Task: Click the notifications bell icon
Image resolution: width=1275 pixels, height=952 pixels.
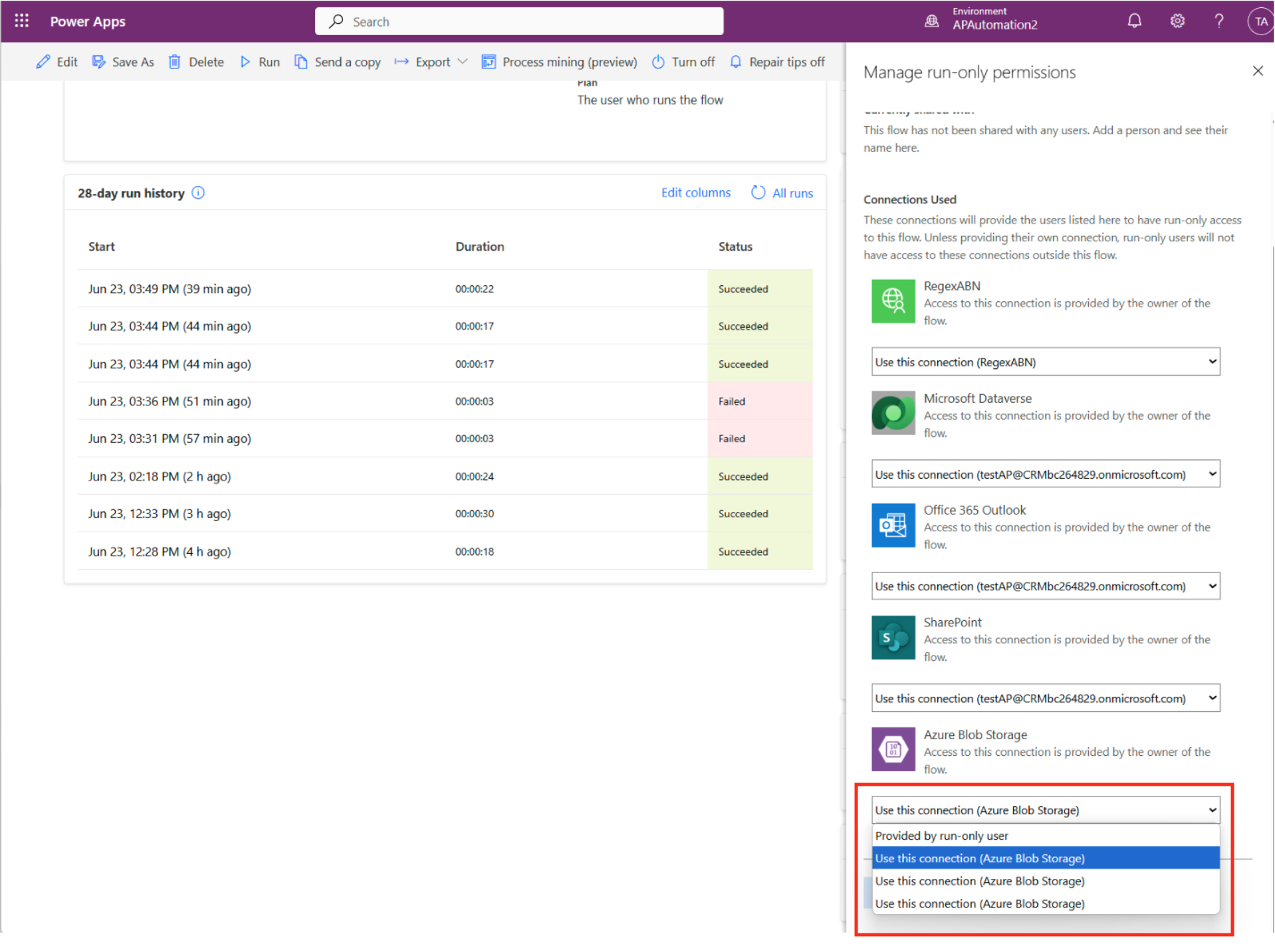Action: [1134, 21]
